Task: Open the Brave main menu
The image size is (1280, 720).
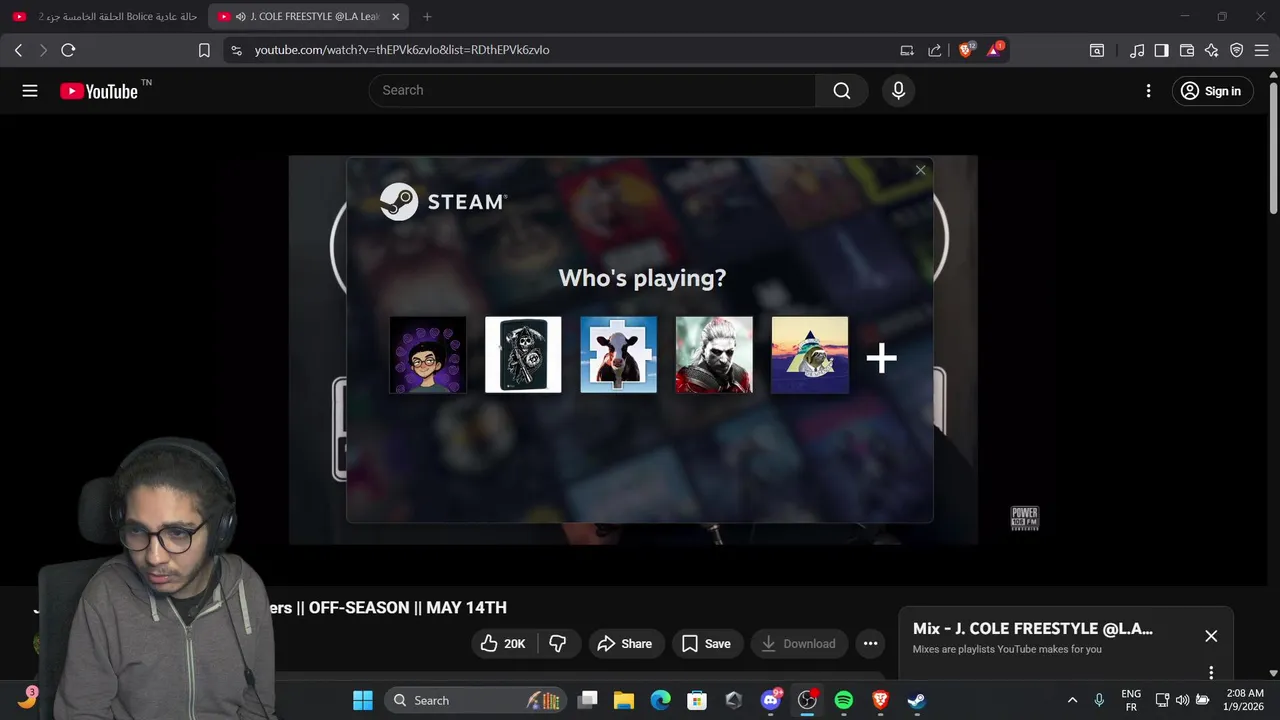Action: point(1262,50)
